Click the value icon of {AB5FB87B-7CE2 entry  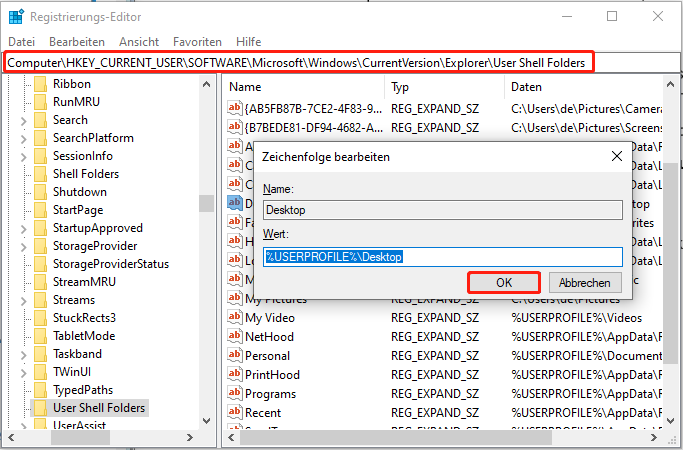point(235,108)
